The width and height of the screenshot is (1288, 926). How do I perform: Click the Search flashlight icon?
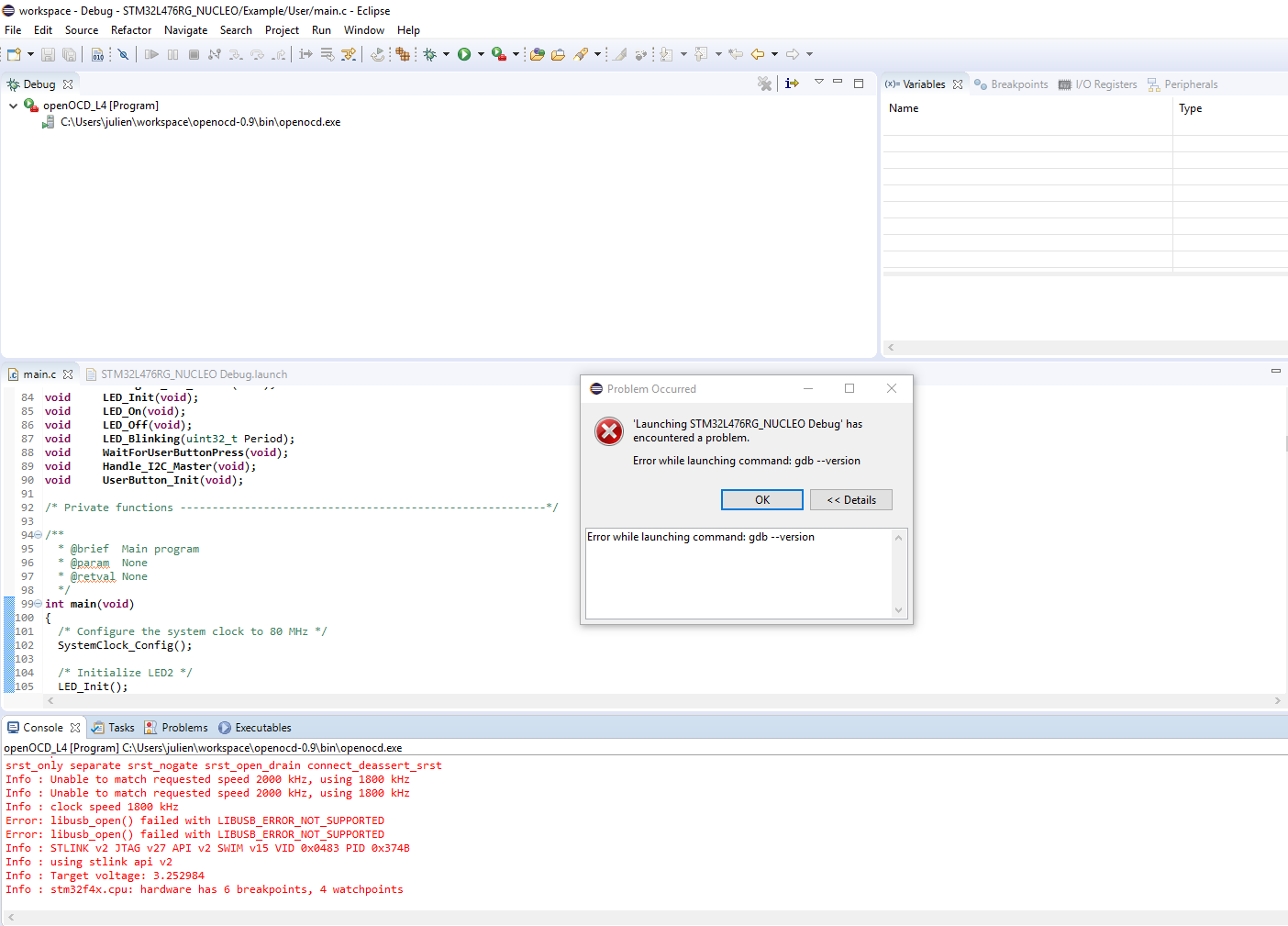(x=581, y=54)
